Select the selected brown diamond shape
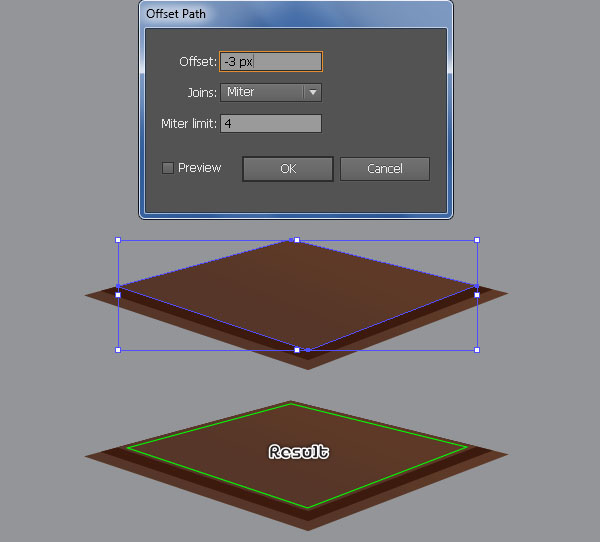This screenshot has width=600, height=542. [297, 295]
